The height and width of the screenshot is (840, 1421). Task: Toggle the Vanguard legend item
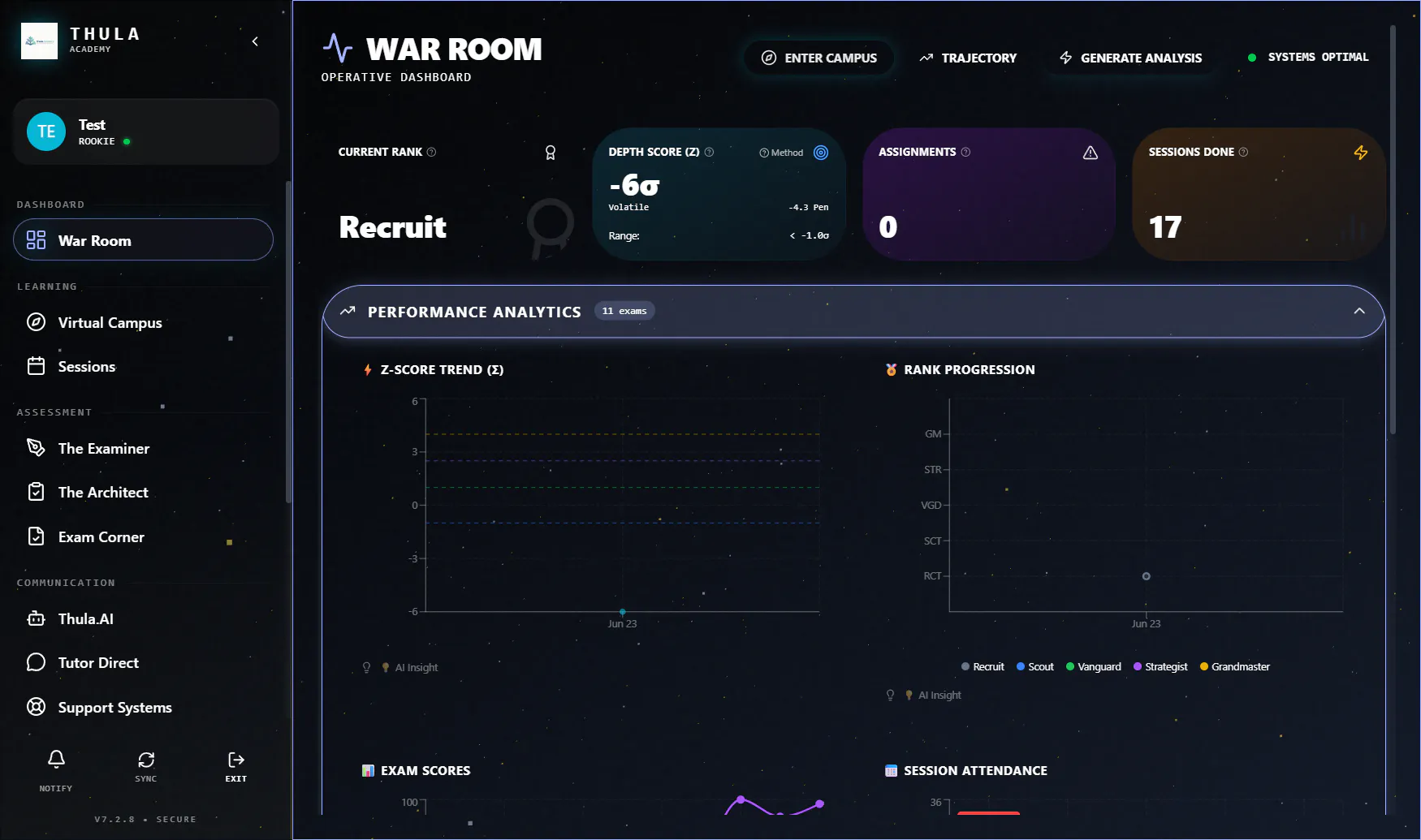1094,666
